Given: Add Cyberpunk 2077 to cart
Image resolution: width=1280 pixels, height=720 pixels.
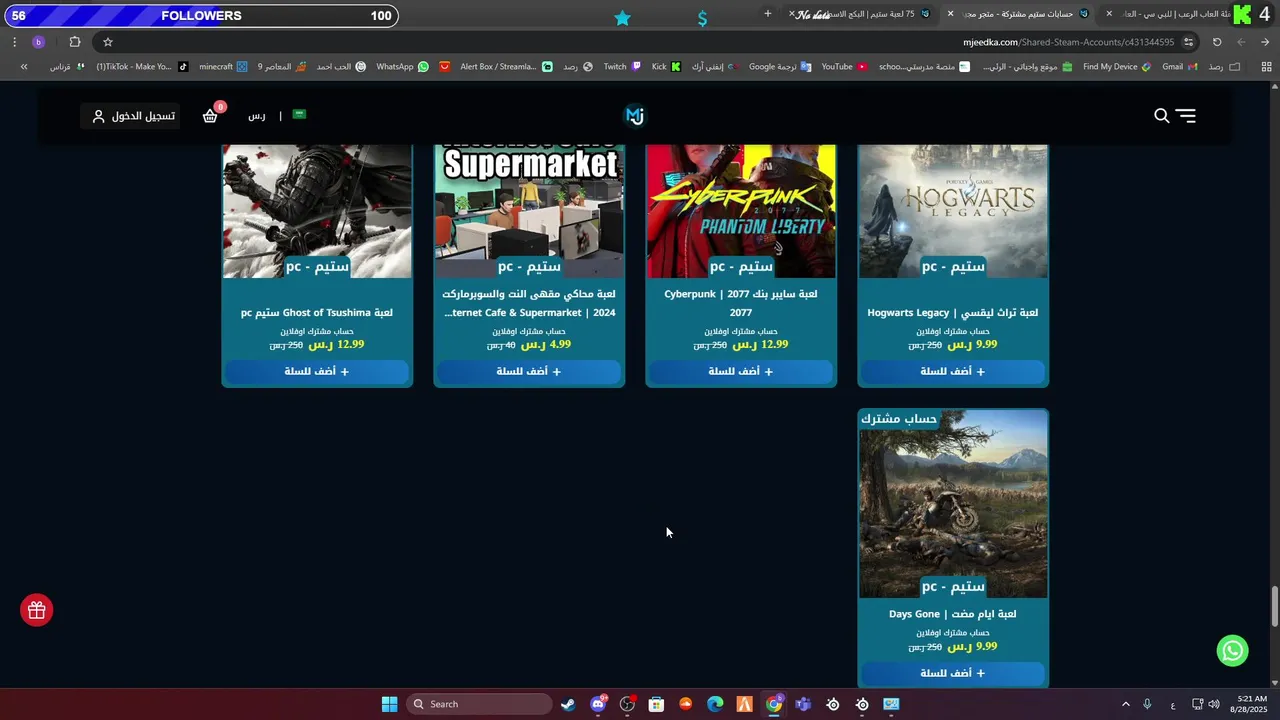Looking at the screenshot, I should pos(741,371).
